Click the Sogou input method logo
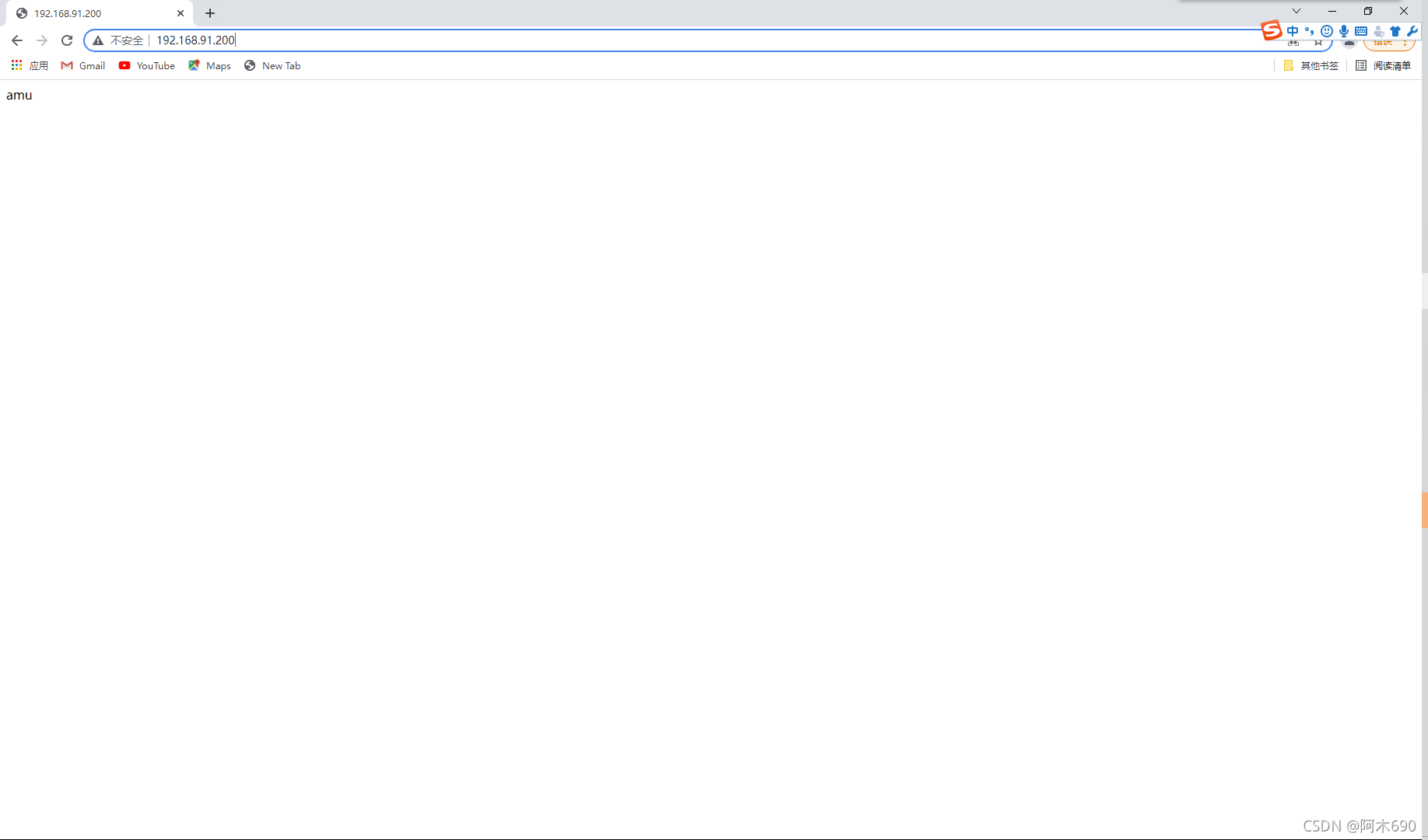 coord(1271,30)
